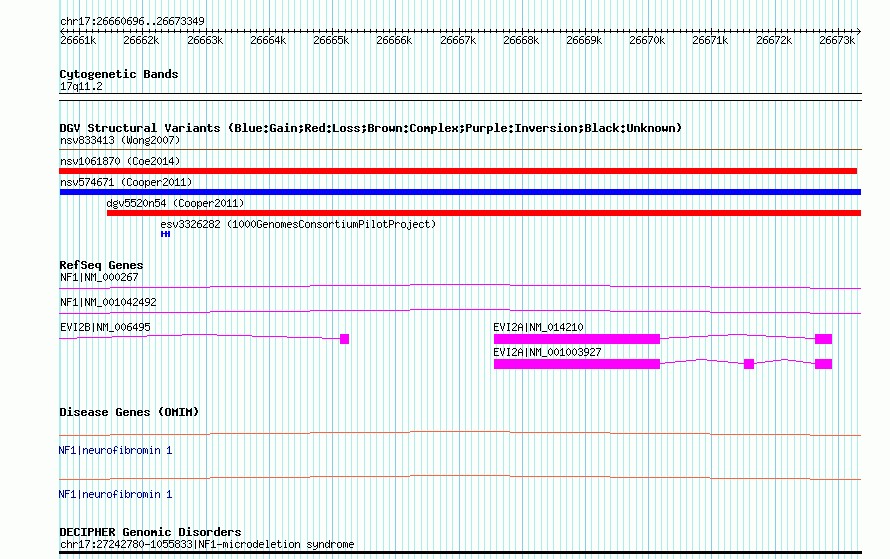
Task: Click the large EVI2A NM_014210 exon bar
Action: click(x=577, y=339)
